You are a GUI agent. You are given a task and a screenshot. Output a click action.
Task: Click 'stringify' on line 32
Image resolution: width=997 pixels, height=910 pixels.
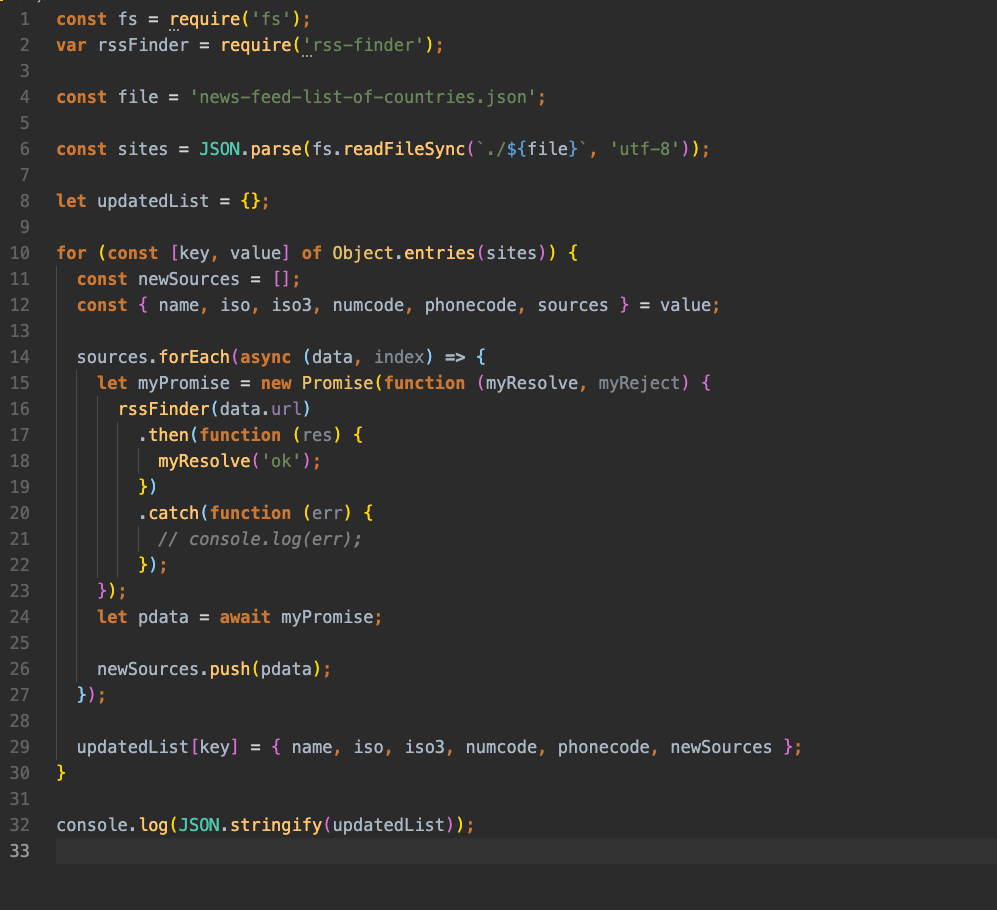click(275, 825)
